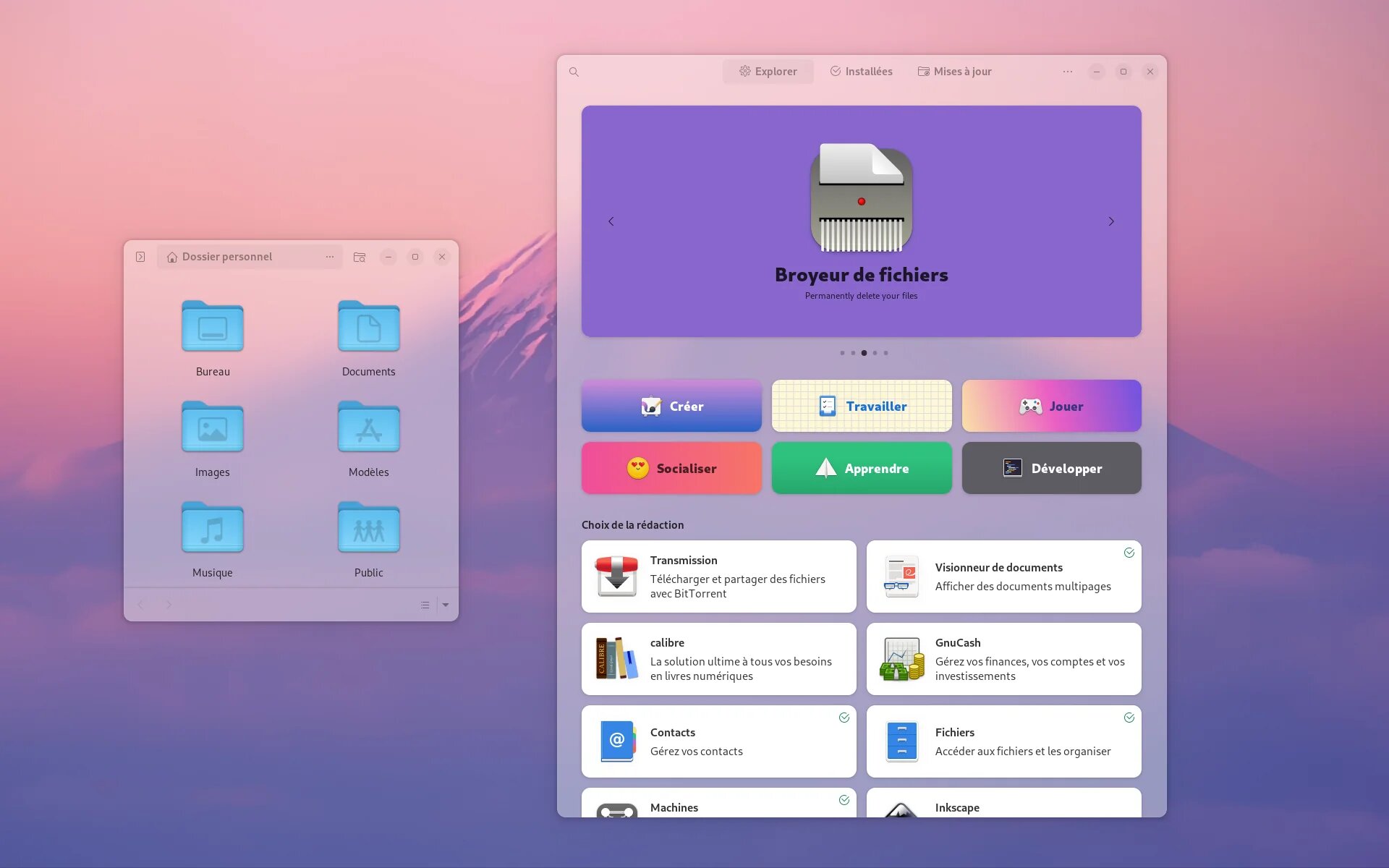Open the calibre app entry
This screenshot has height=868, width=1389.
718,659
